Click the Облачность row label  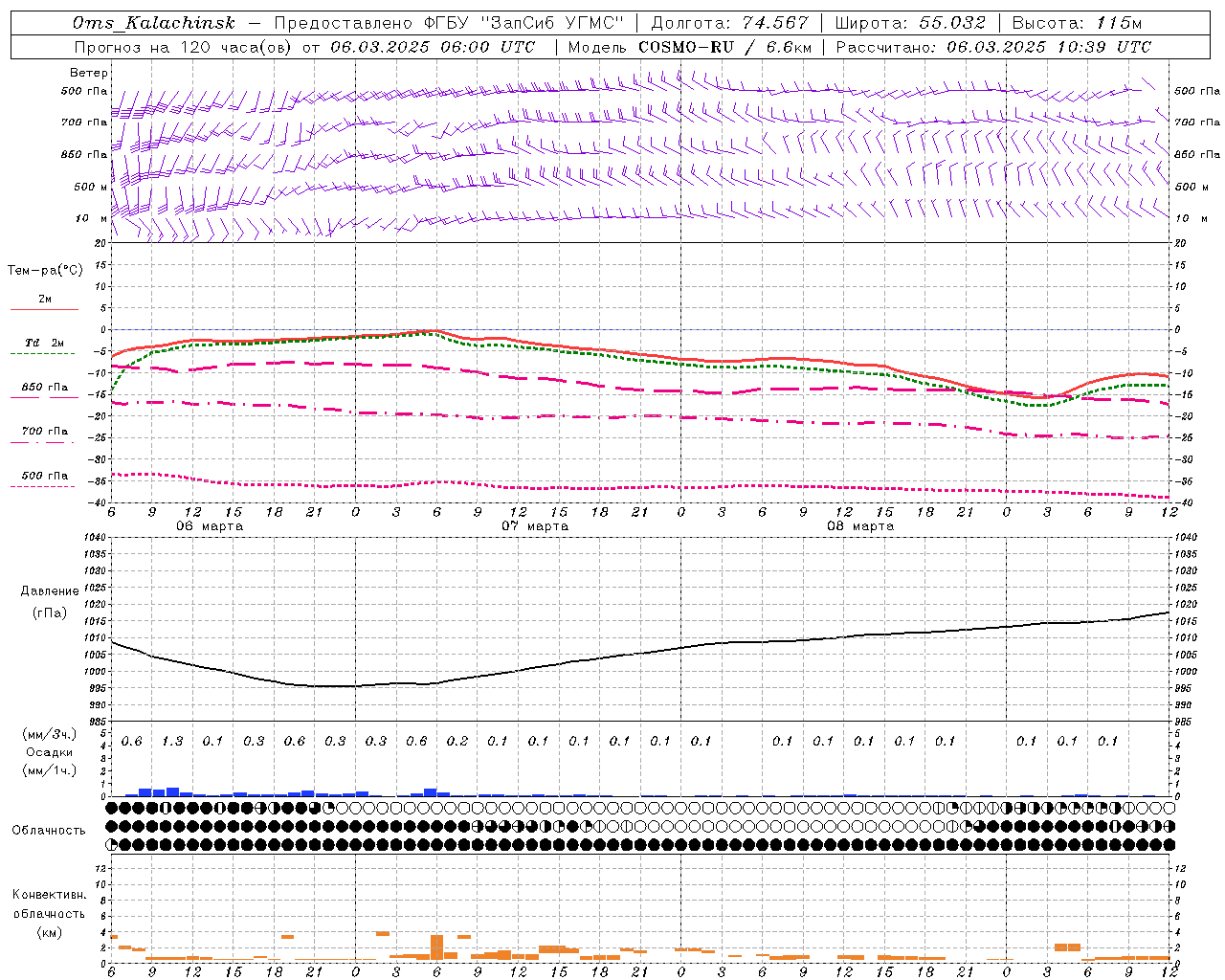click(48, 831)
